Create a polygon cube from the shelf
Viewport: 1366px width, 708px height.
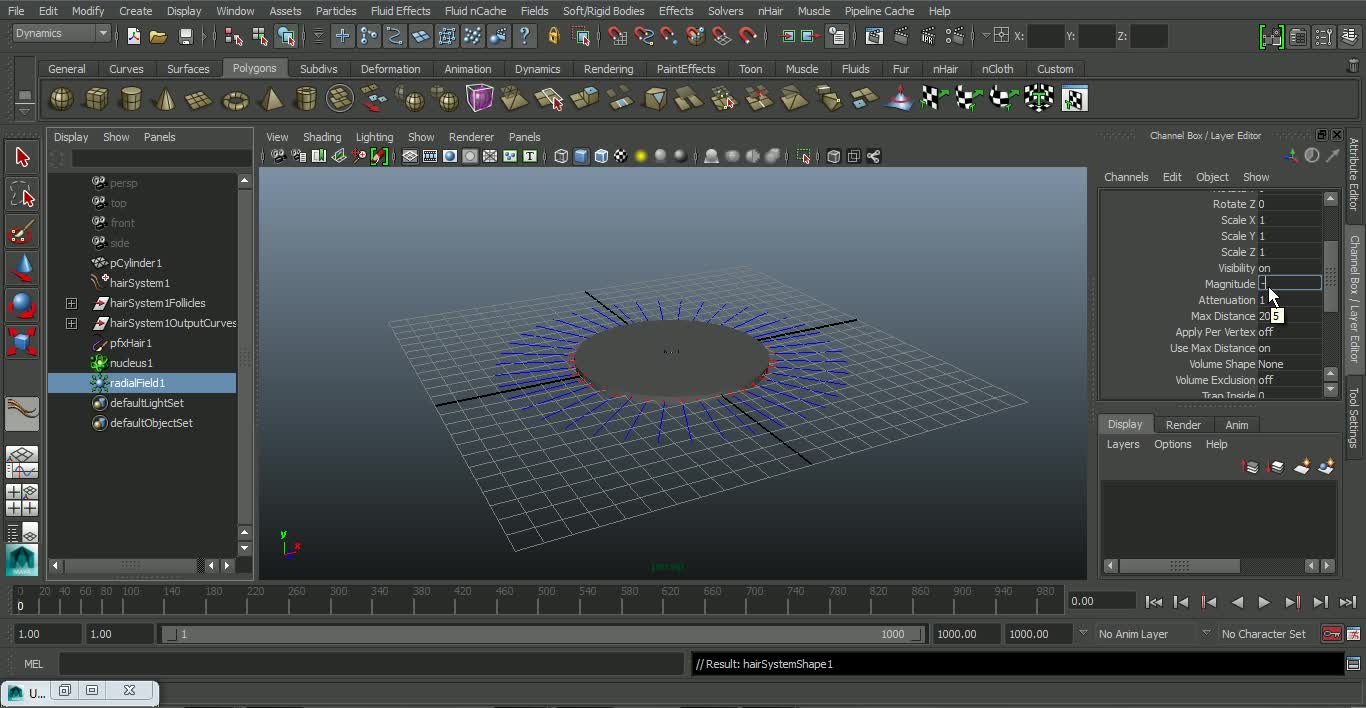click(x=96, y=99)
